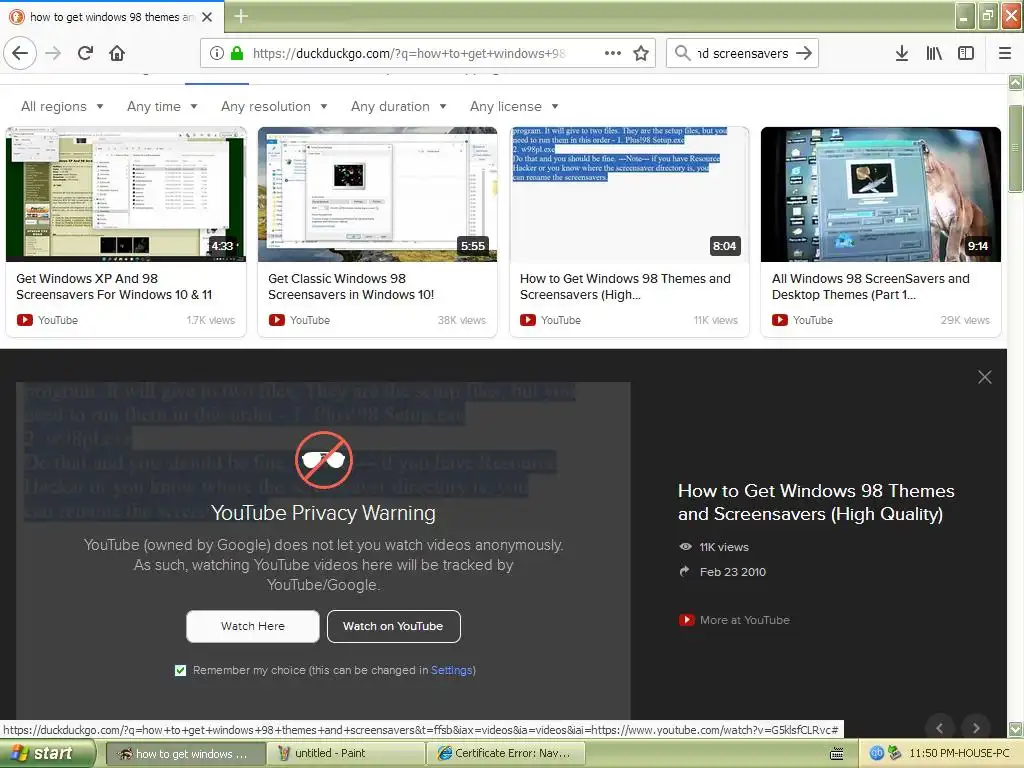Click YouTube icon under Classic Windows 98 video
The image size is (1024, 768).
point(277,320)
